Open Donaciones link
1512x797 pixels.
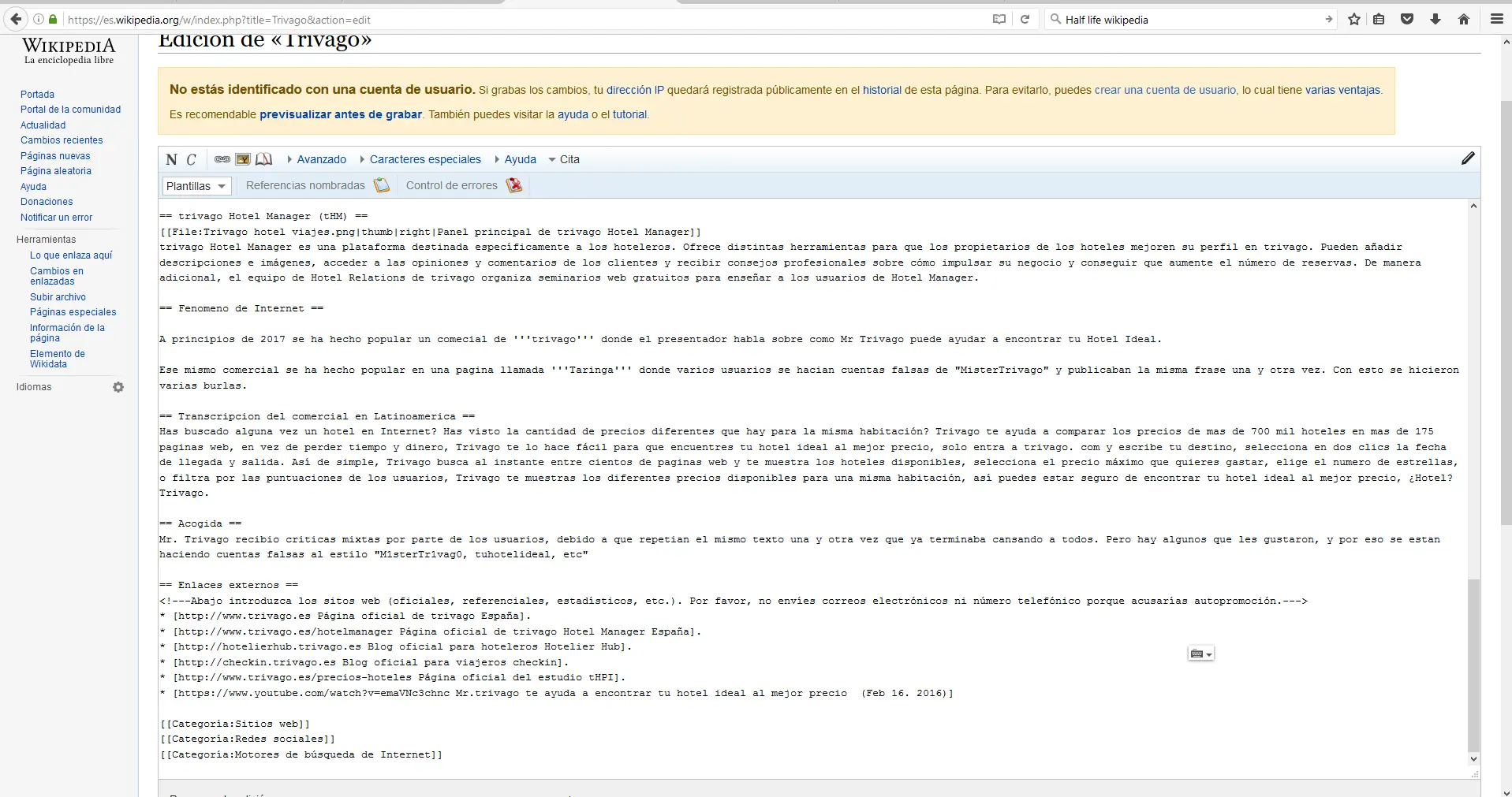(47, 202)
